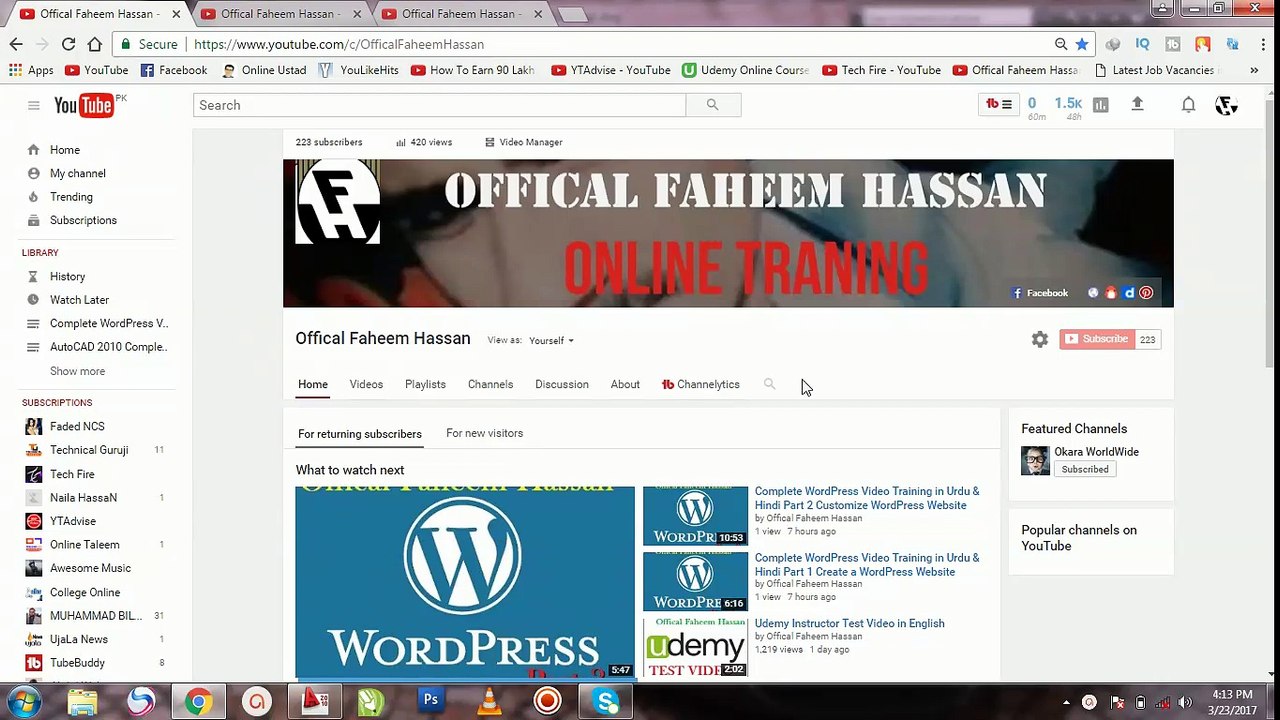Click the 223 subscriber count beside Subscribe
1280x720 pixels.
click(x=1148, y=340)
